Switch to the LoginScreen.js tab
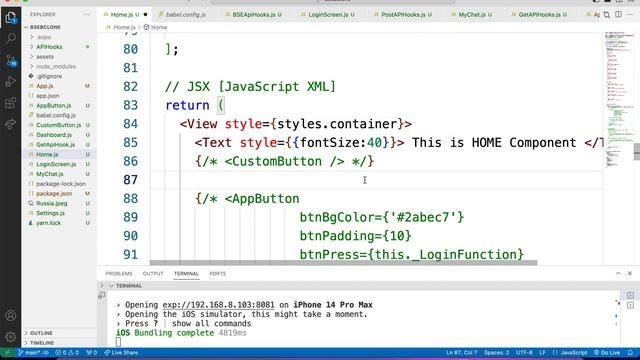 pyautogui.click(x=331, y=15)
